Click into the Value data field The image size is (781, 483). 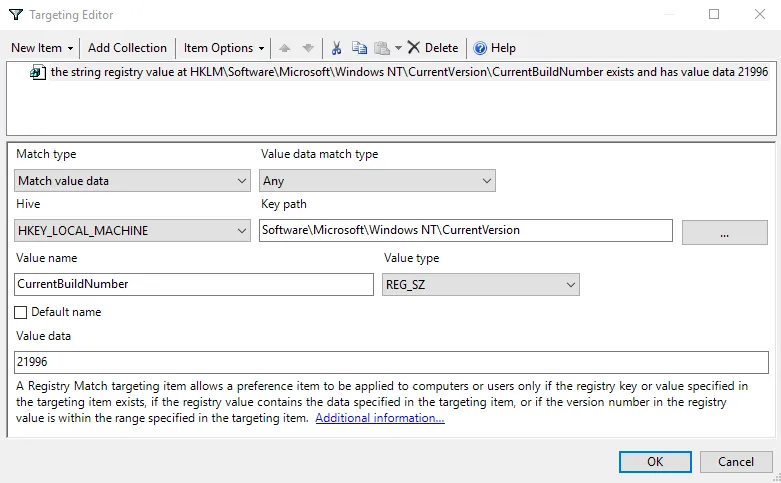(x=390, y=362)
